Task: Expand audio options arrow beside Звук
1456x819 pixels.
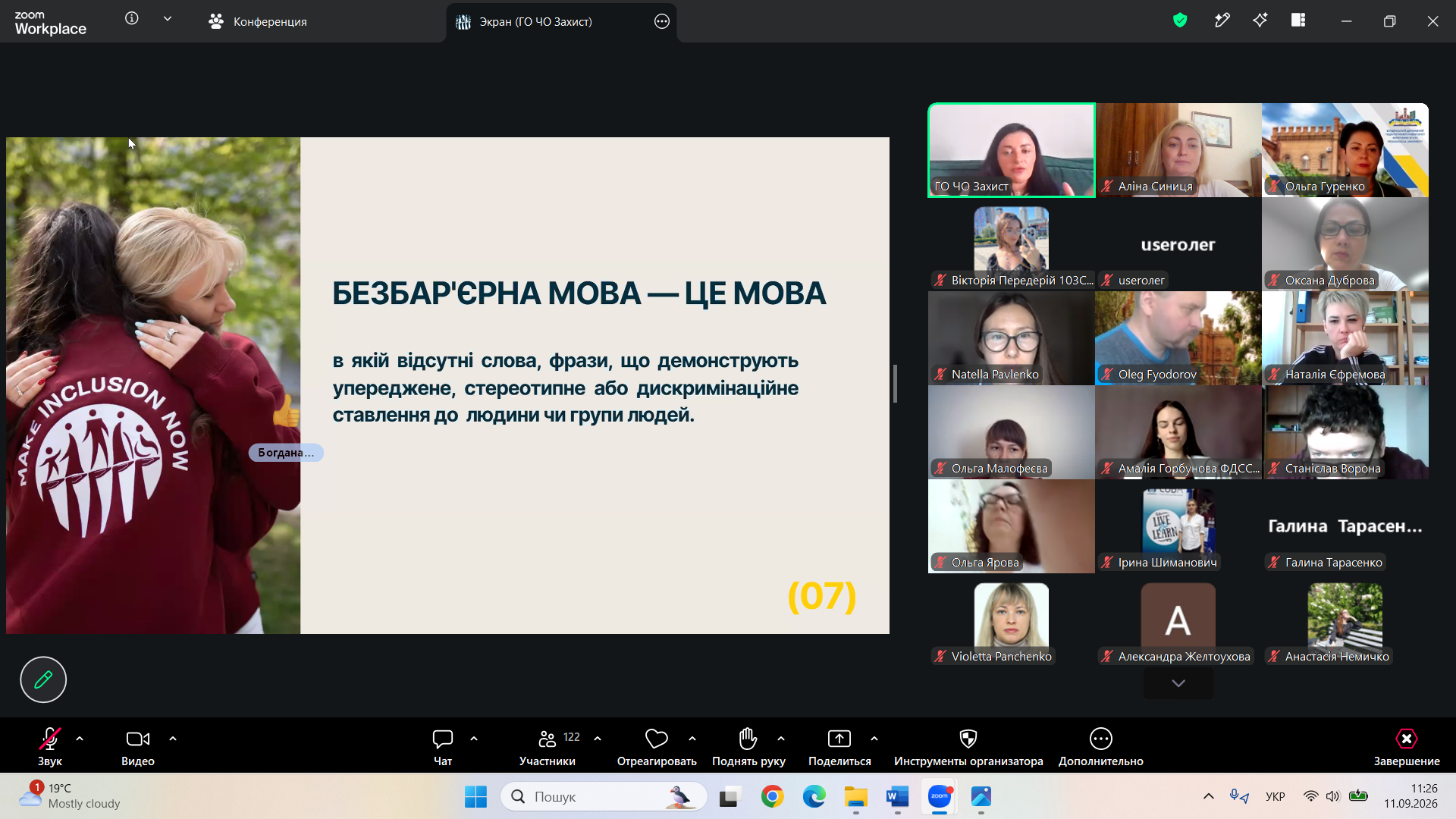Action: (x=80, y=739)
